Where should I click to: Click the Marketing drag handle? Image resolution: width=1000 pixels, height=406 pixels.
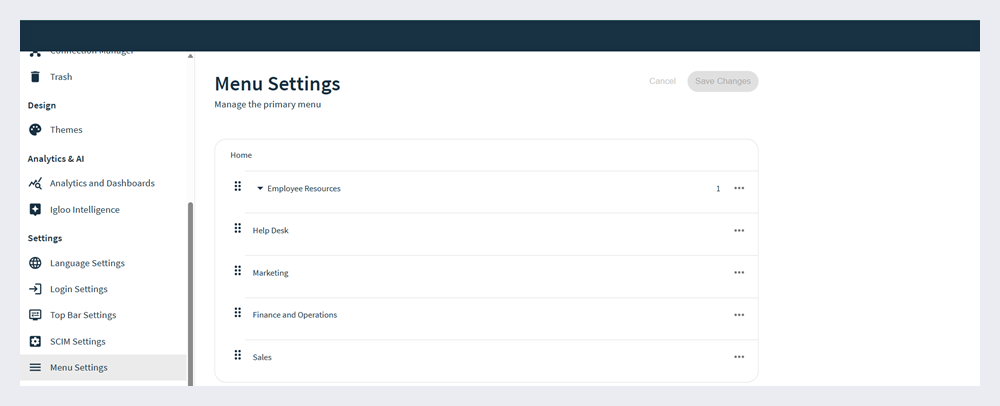[x=237, y=270]
